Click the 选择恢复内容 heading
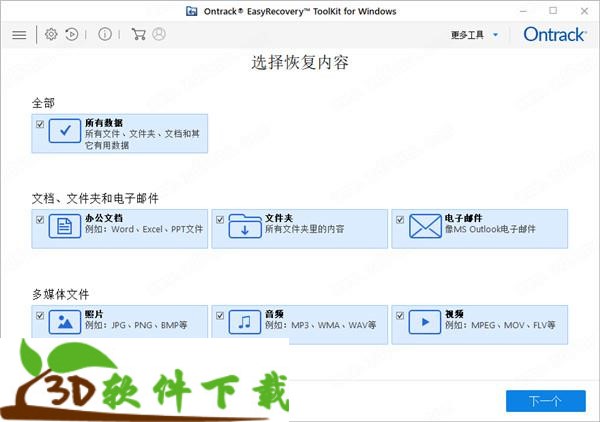Screen dimensions: 600x422 pos(300,62)
